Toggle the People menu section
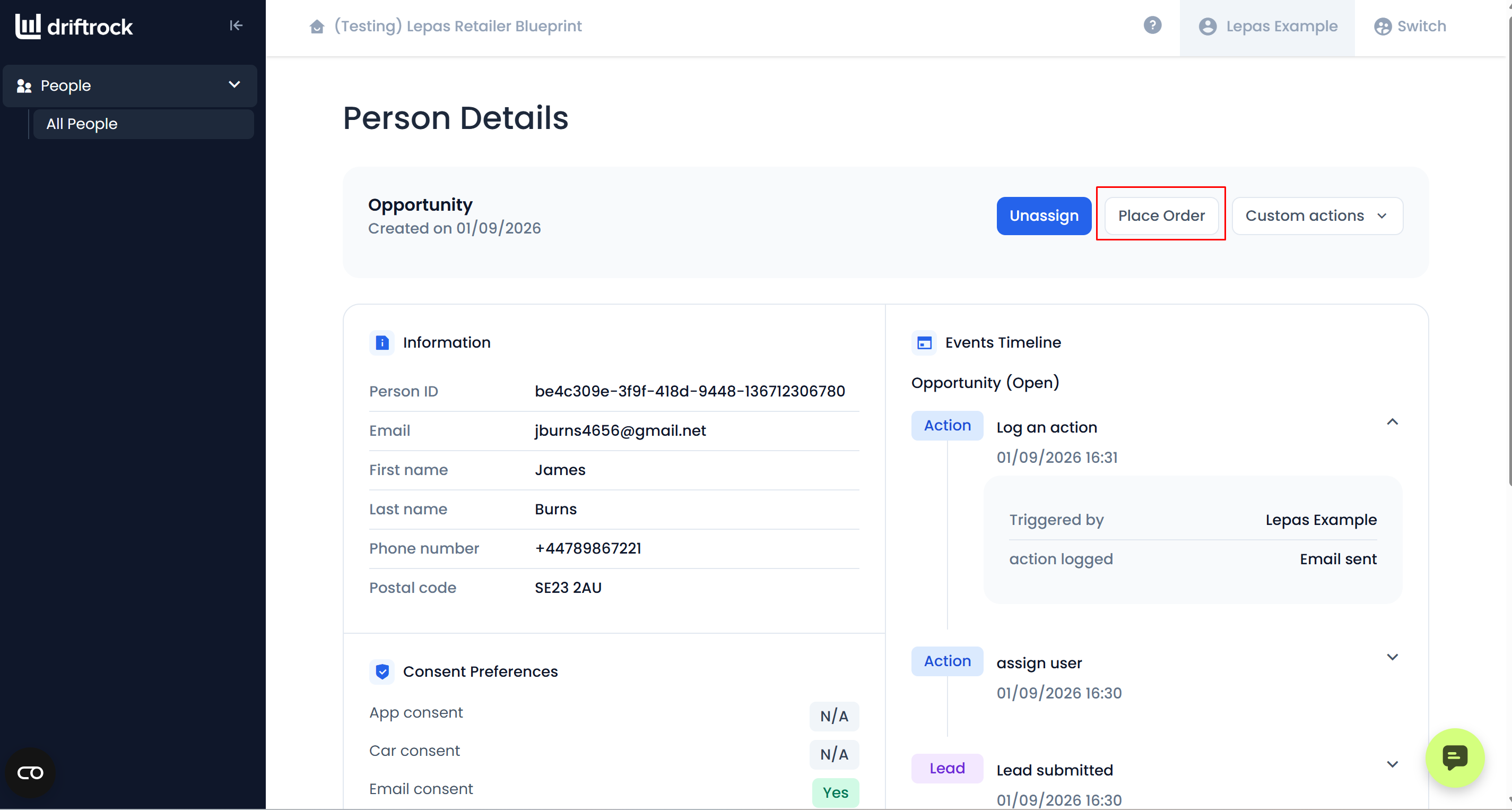The height and width of the screenshot is (810, 1512). click(130, 86)
